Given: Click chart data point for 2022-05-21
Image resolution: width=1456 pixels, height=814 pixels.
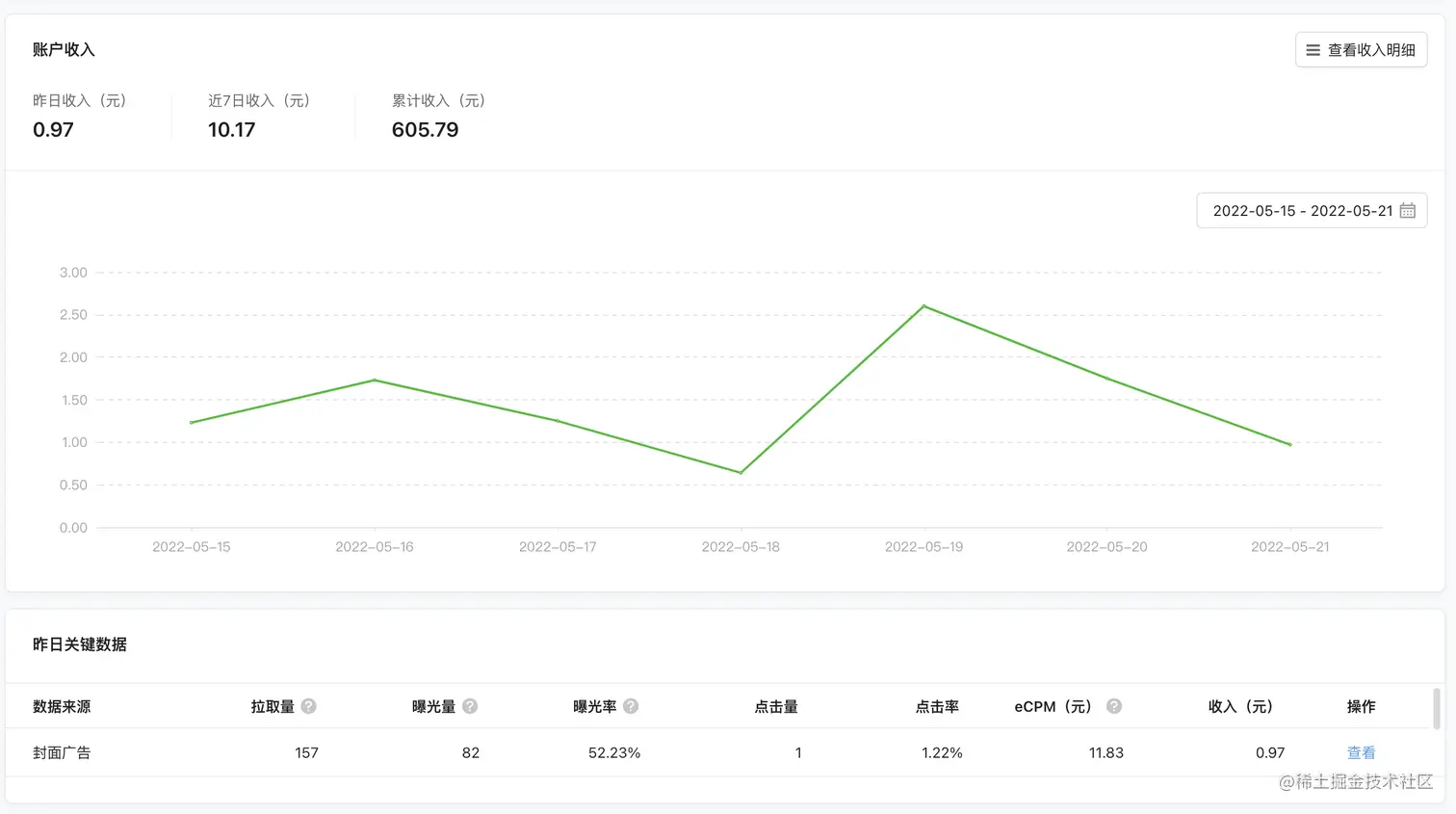Looking at the screenshot, I should (1290, 444).
